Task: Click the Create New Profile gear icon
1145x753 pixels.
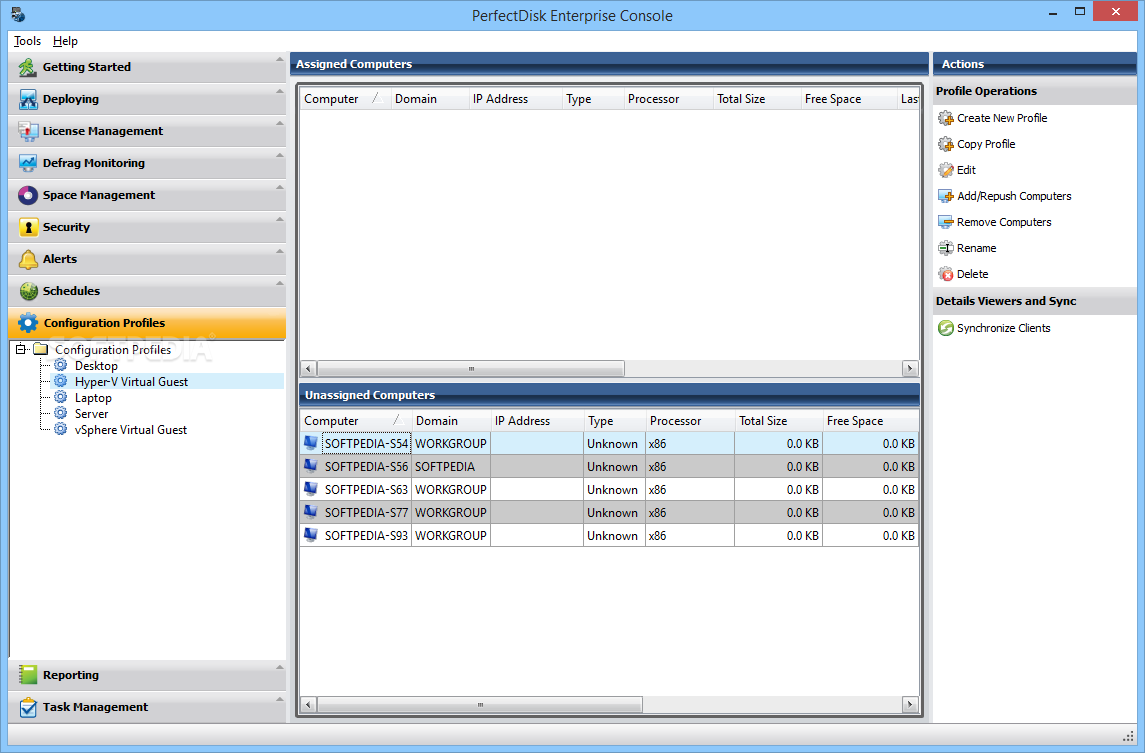Action: [x=946, y=118]
